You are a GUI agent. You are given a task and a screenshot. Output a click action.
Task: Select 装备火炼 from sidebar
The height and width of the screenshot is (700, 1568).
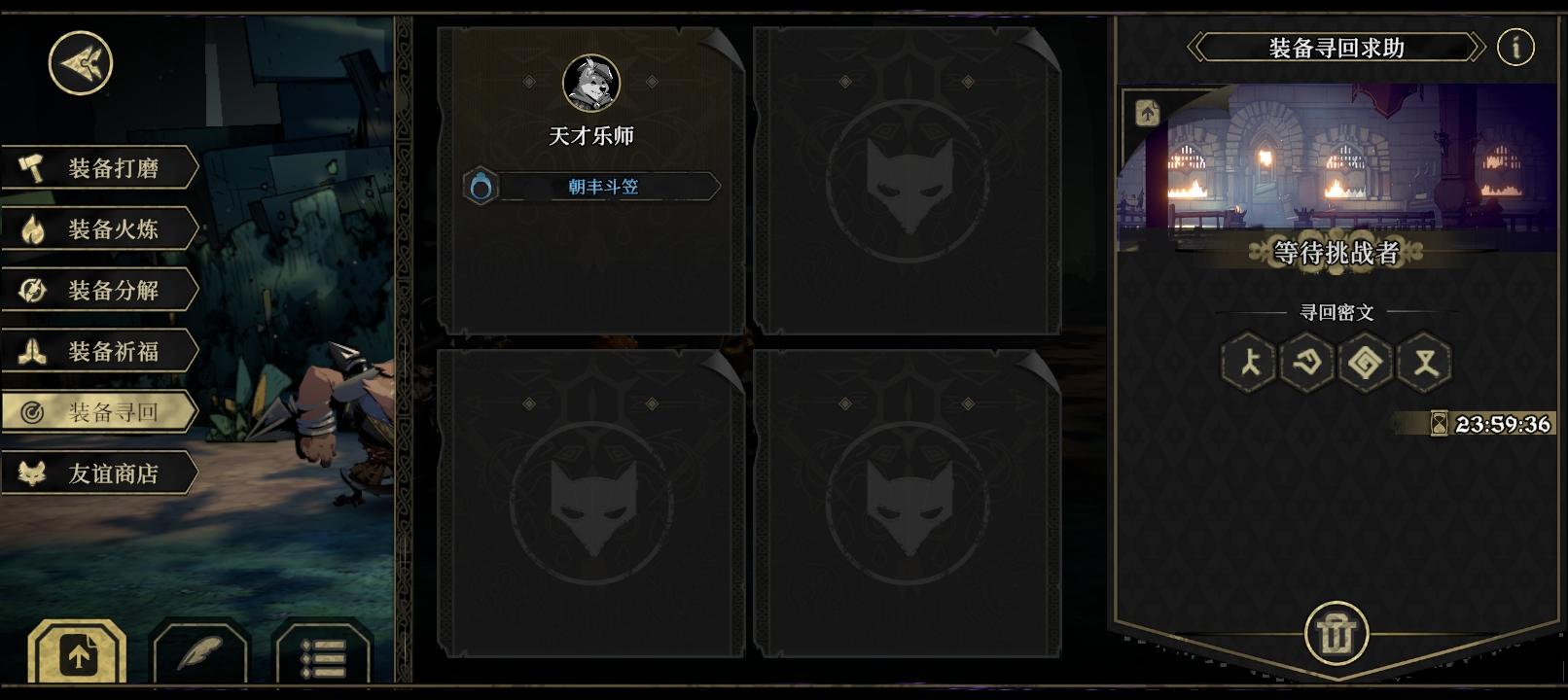99,229
